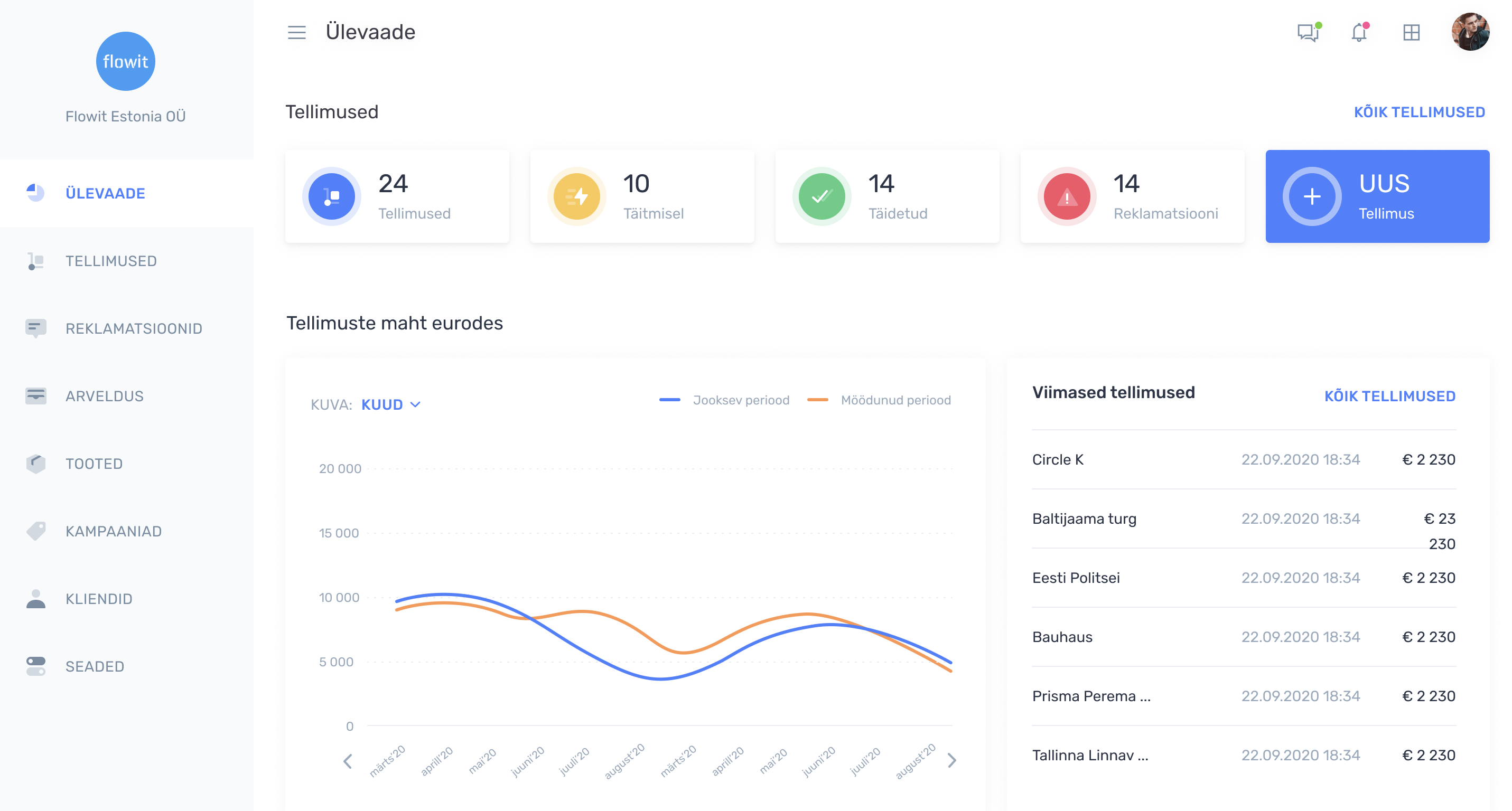The width and height of the screenshot is (1512, 811).
Task: Click the Kampaaniad tag icon
Action: click(x=35, y=531)
